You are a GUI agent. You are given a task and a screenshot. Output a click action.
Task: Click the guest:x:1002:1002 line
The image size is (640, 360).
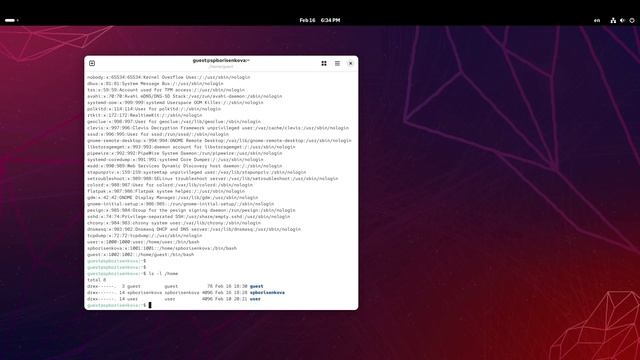click(x=140, y=255)
